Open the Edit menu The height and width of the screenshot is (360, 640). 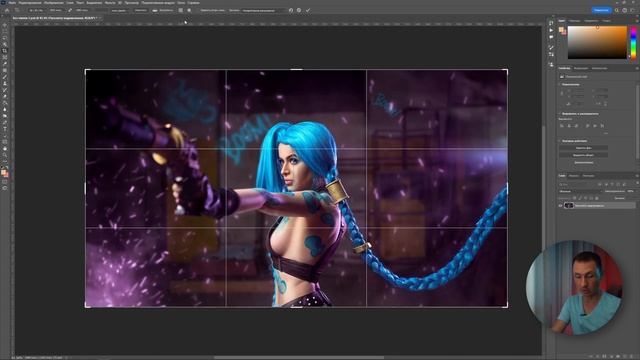coord(30,2)
